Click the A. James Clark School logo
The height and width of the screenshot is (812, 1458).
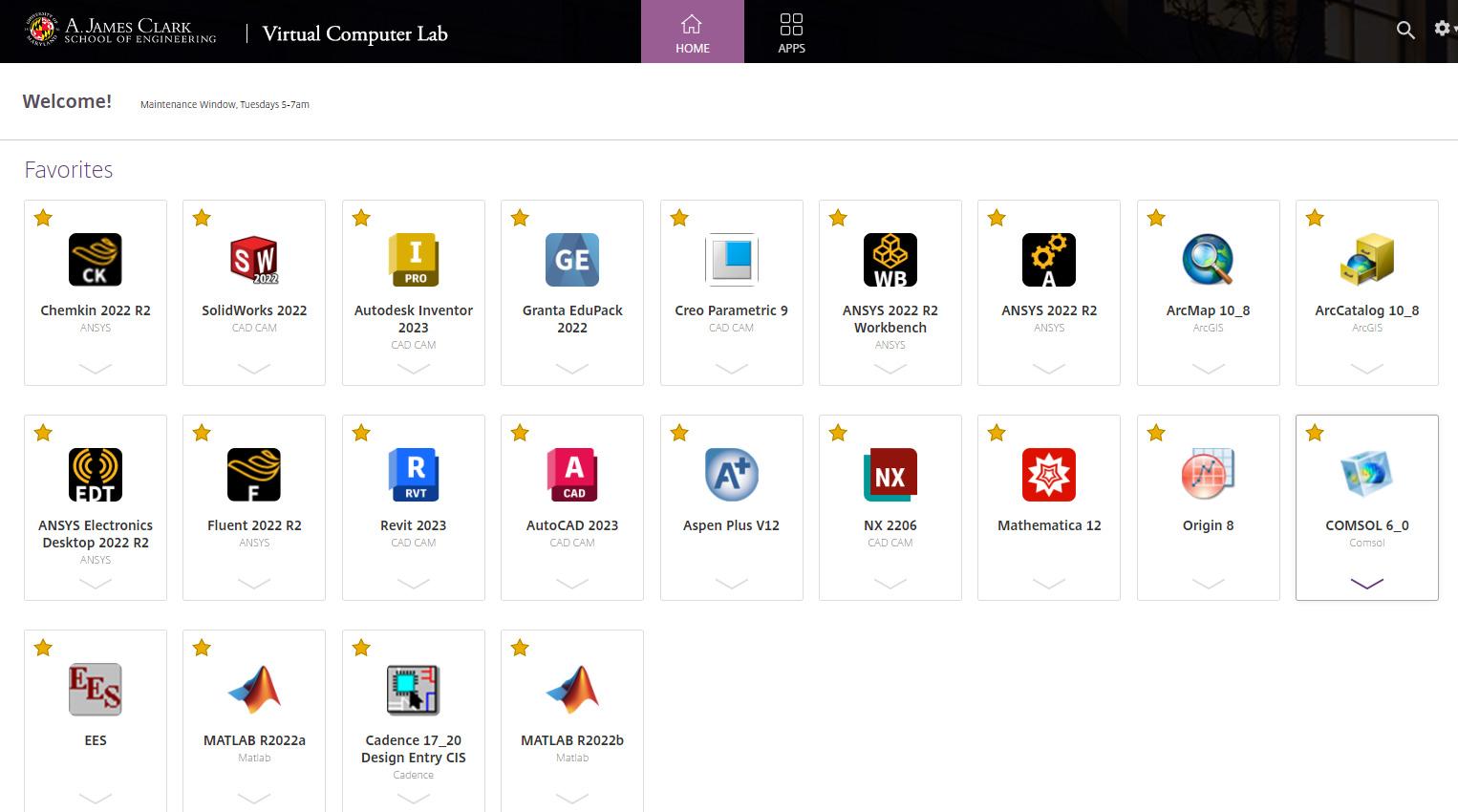(x=121, y=31)
